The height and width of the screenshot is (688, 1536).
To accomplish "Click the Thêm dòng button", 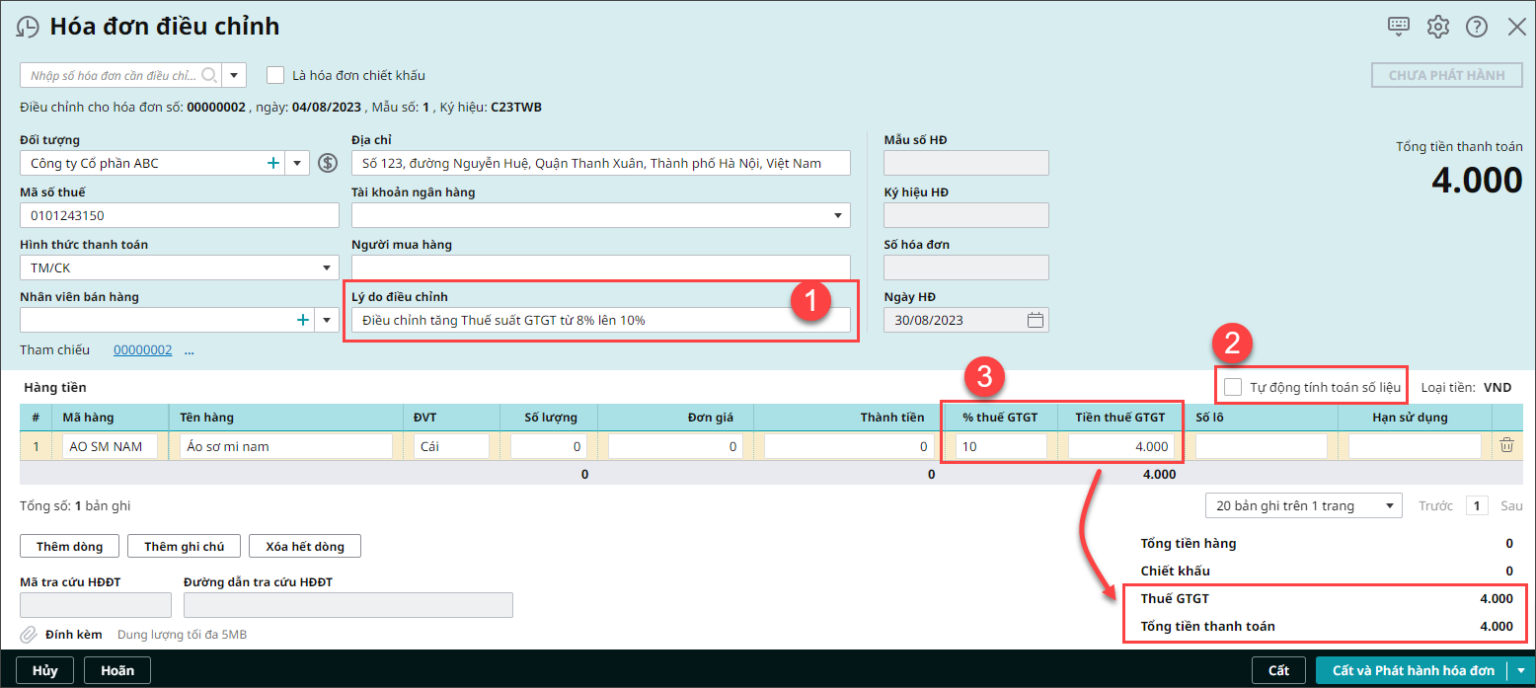I will coord(69,546).
